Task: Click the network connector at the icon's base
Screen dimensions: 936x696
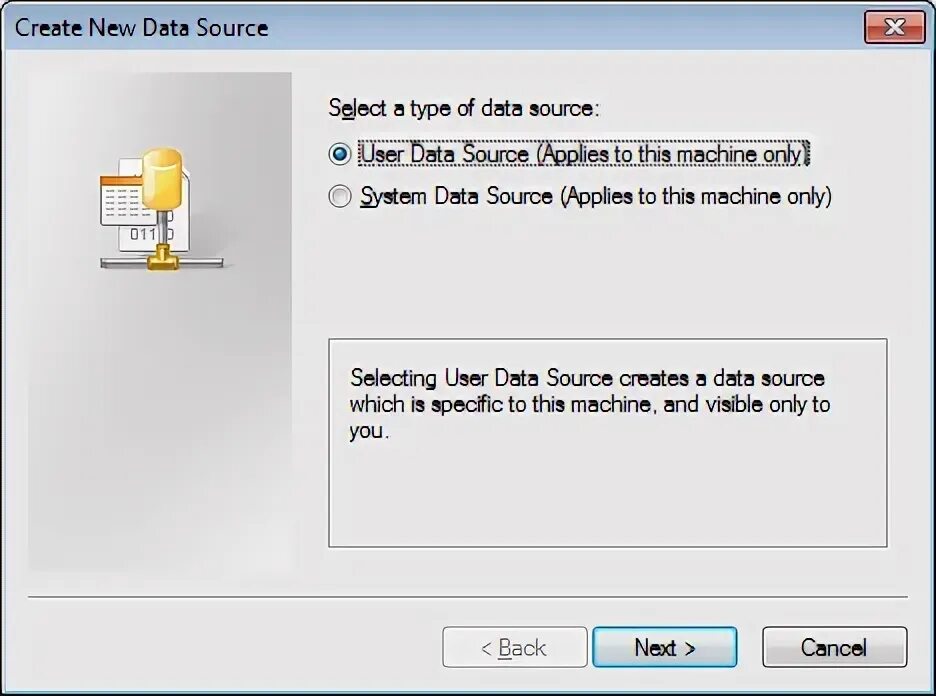Action: 160,262
